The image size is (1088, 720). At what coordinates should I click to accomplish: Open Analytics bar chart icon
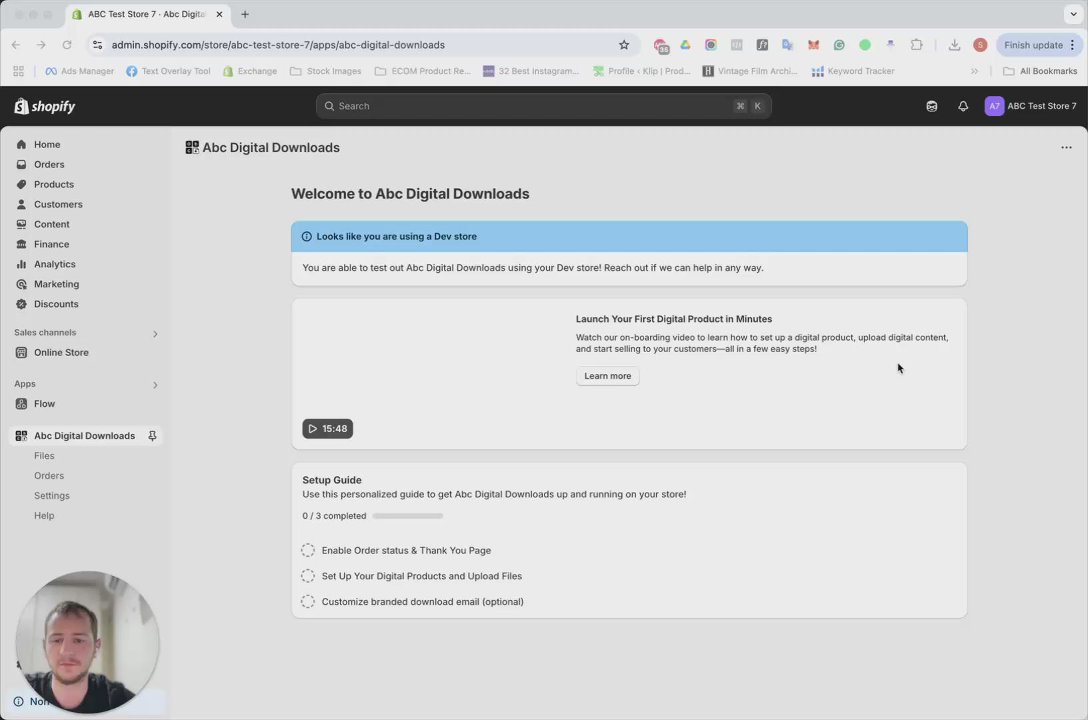click(22, 264)
